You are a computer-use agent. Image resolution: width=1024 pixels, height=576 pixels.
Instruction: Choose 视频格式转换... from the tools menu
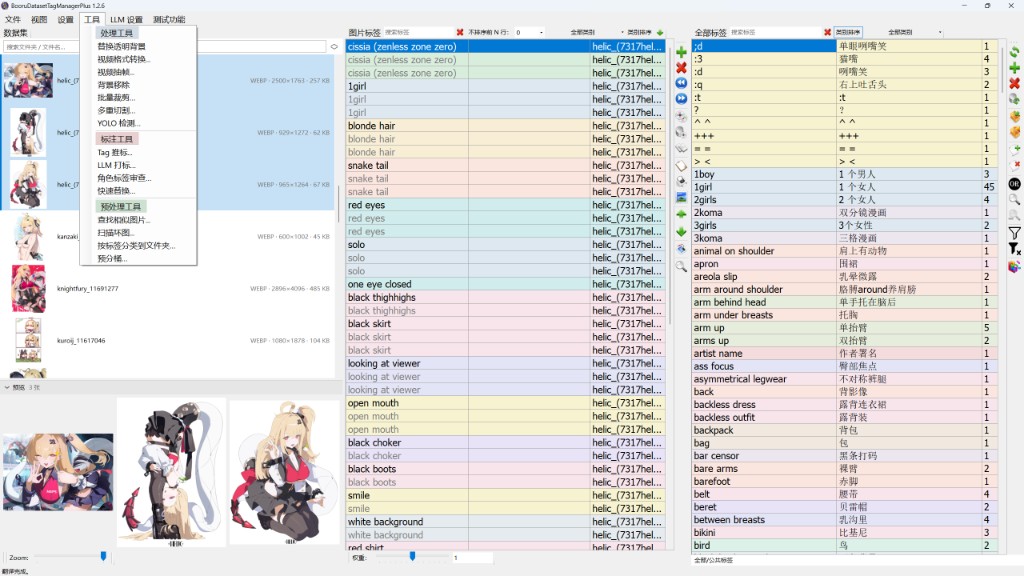click(x=123, y=59)
